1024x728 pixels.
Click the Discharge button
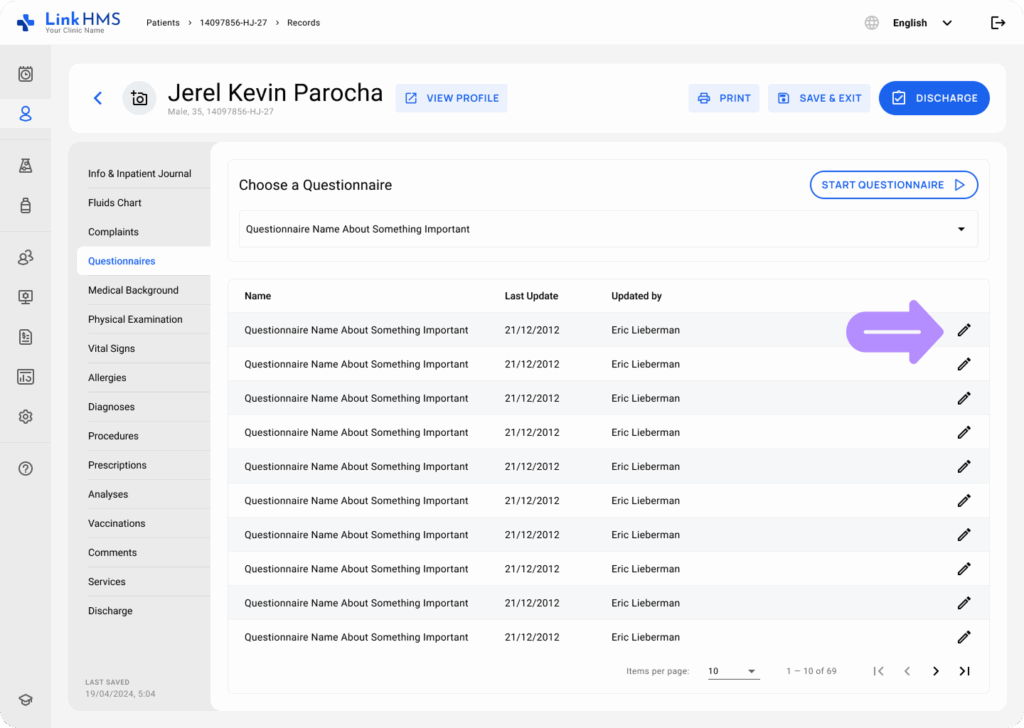(934, 98)
